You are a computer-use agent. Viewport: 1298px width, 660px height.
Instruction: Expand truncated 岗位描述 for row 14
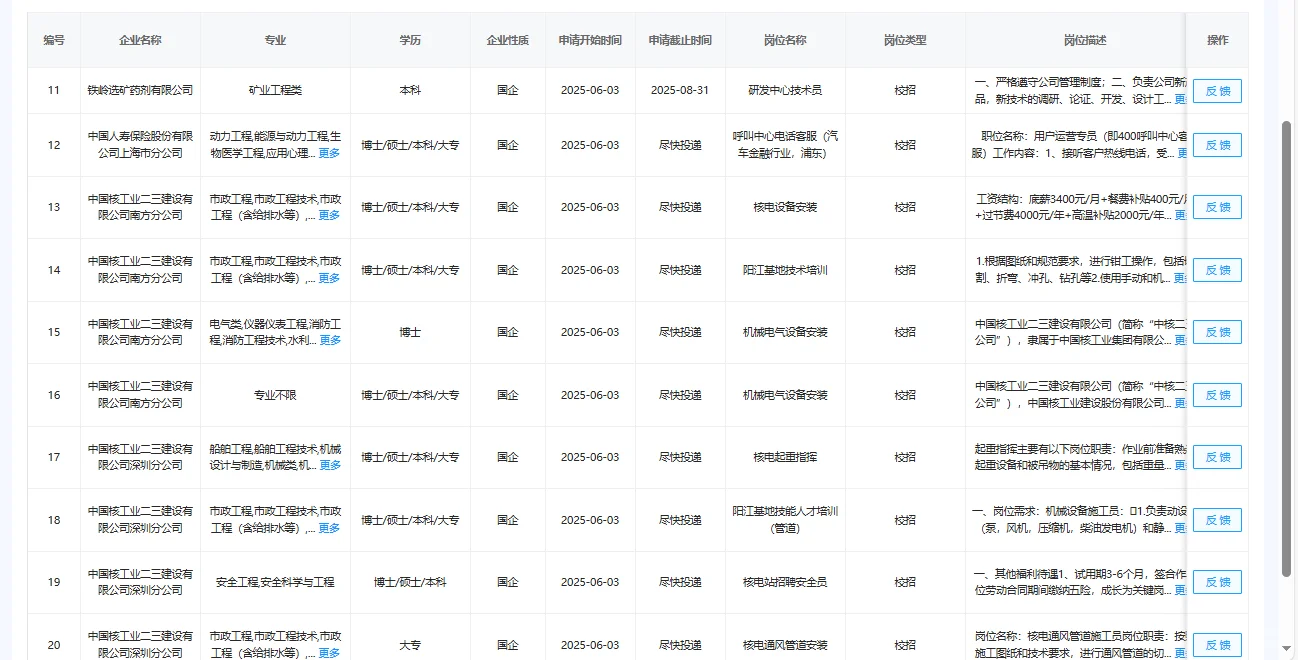click(x=1180, y=277)
